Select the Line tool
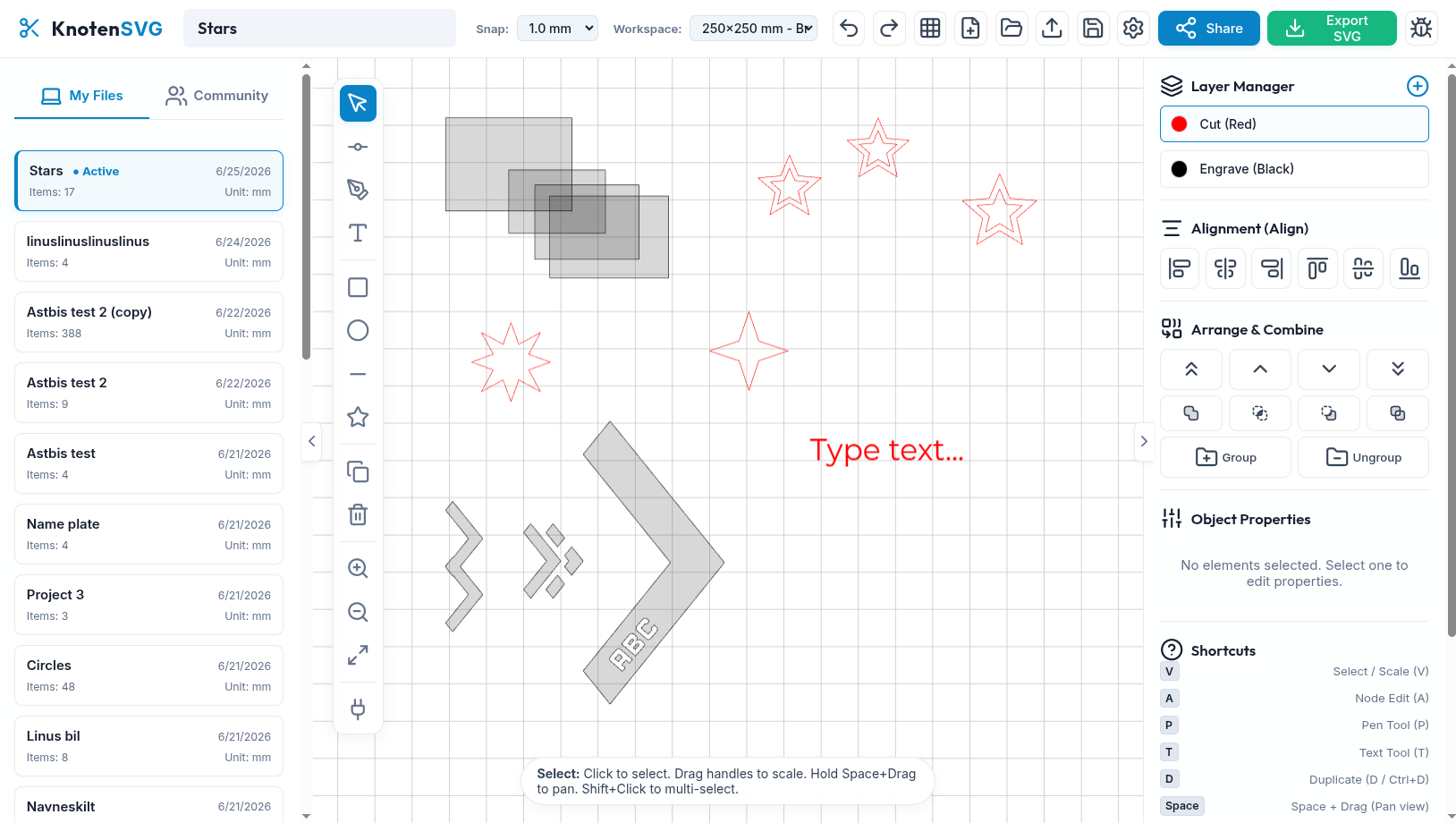Viewport: 1456px width, 823px height. pyautogui.click(x=358, y=374)
